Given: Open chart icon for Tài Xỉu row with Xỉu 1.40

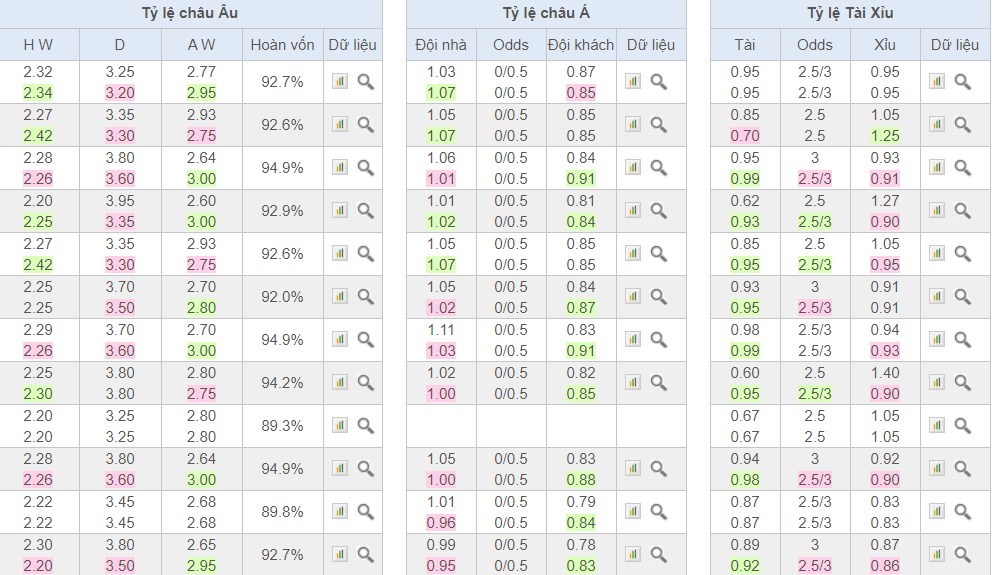Looking at the screenshot, I should [x=937, y=383].
